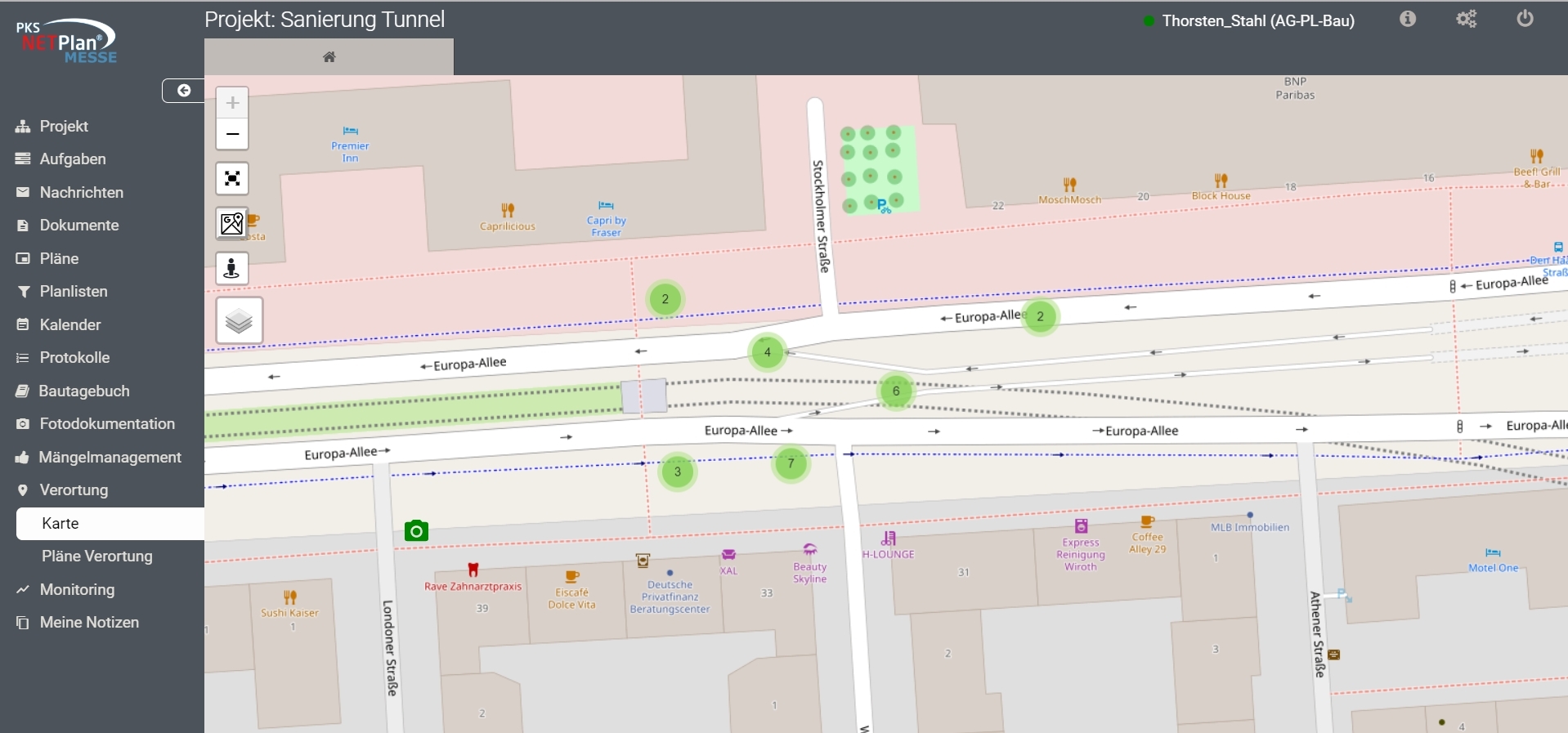Collapse the sidebar with arrow button

184,91
